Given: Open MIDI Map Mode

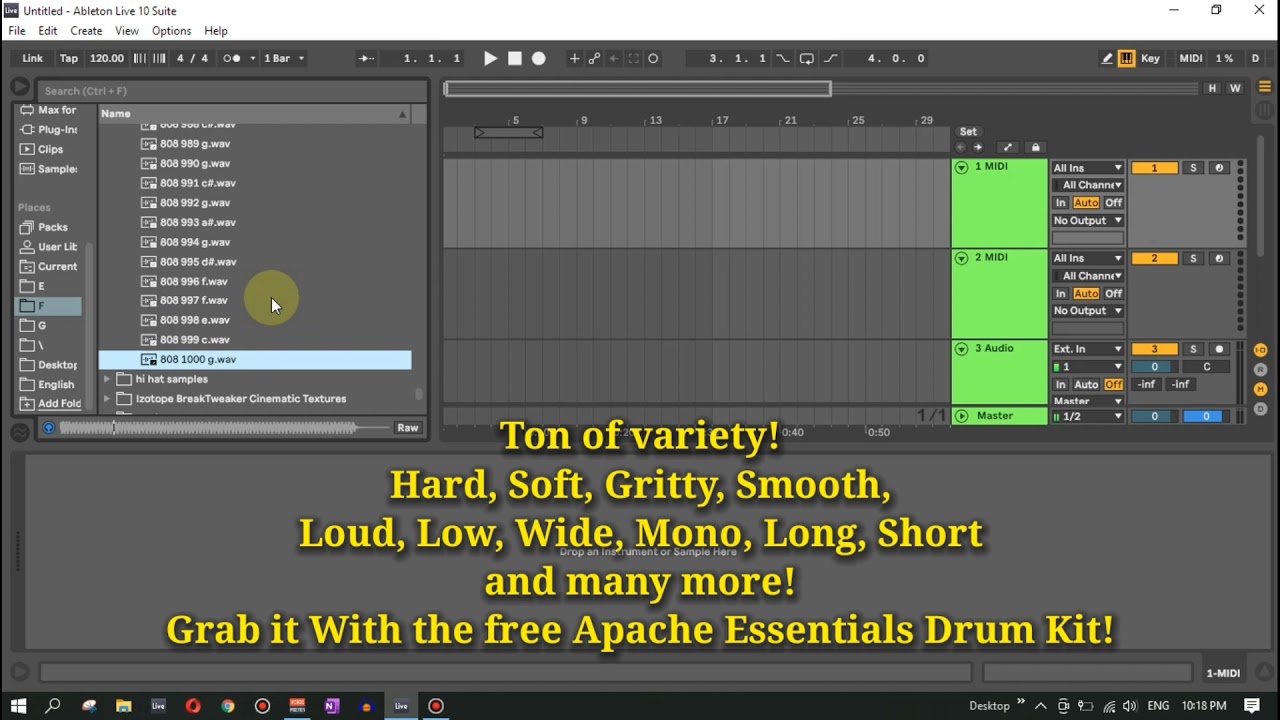Looking at the screenshot, I should click(1191, 58).
